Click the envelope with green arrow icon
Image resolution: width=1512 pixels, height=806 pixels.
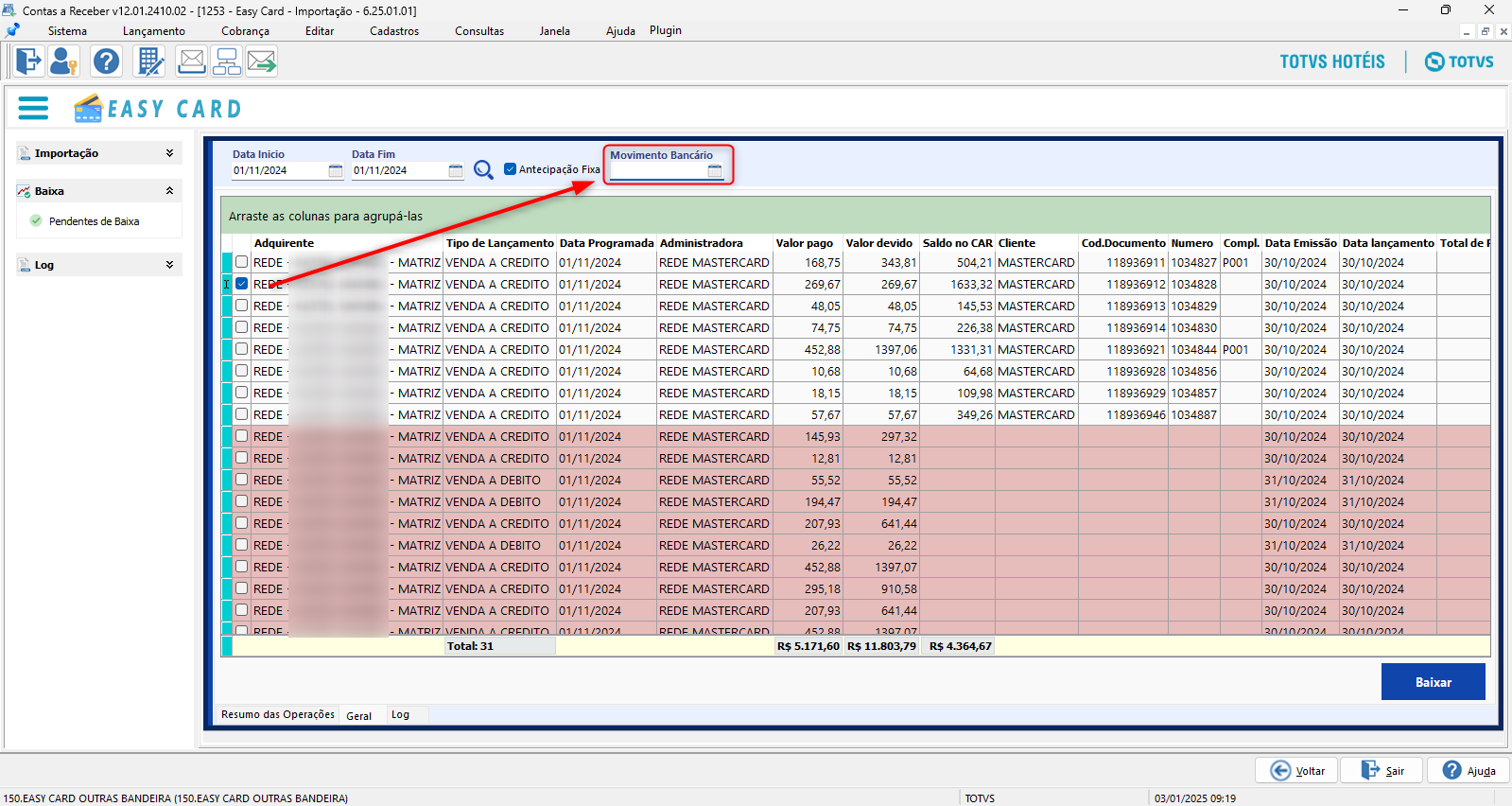coord(262,61)
